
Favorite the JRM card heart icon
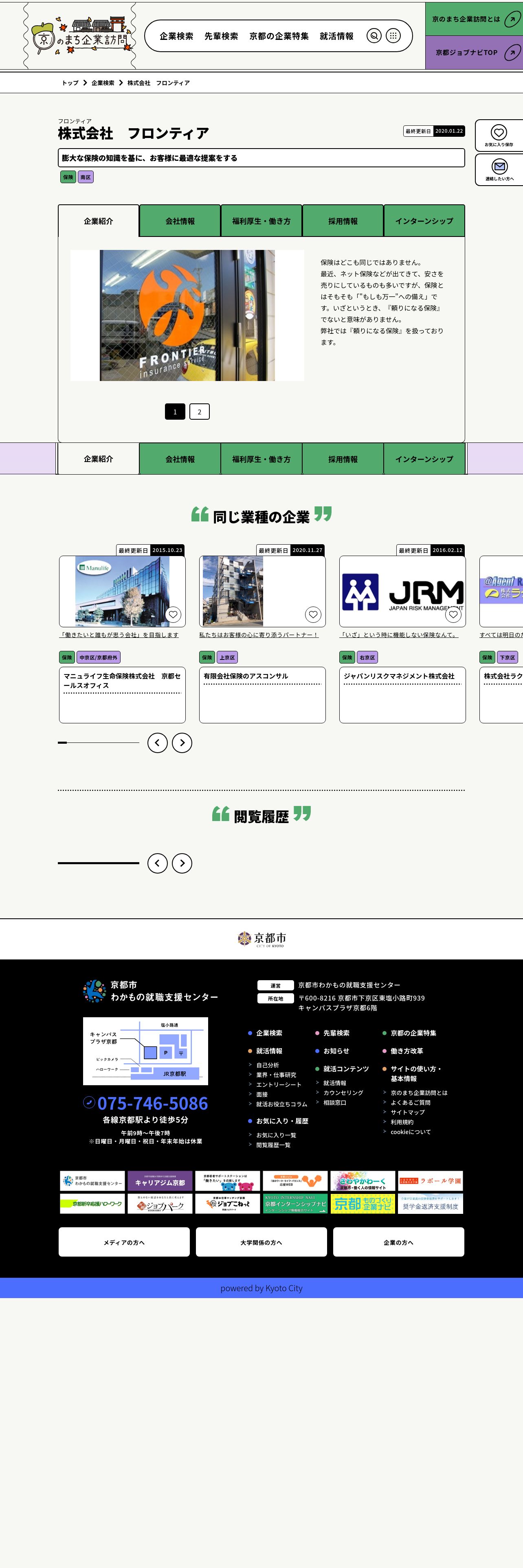tap(453, 614)
